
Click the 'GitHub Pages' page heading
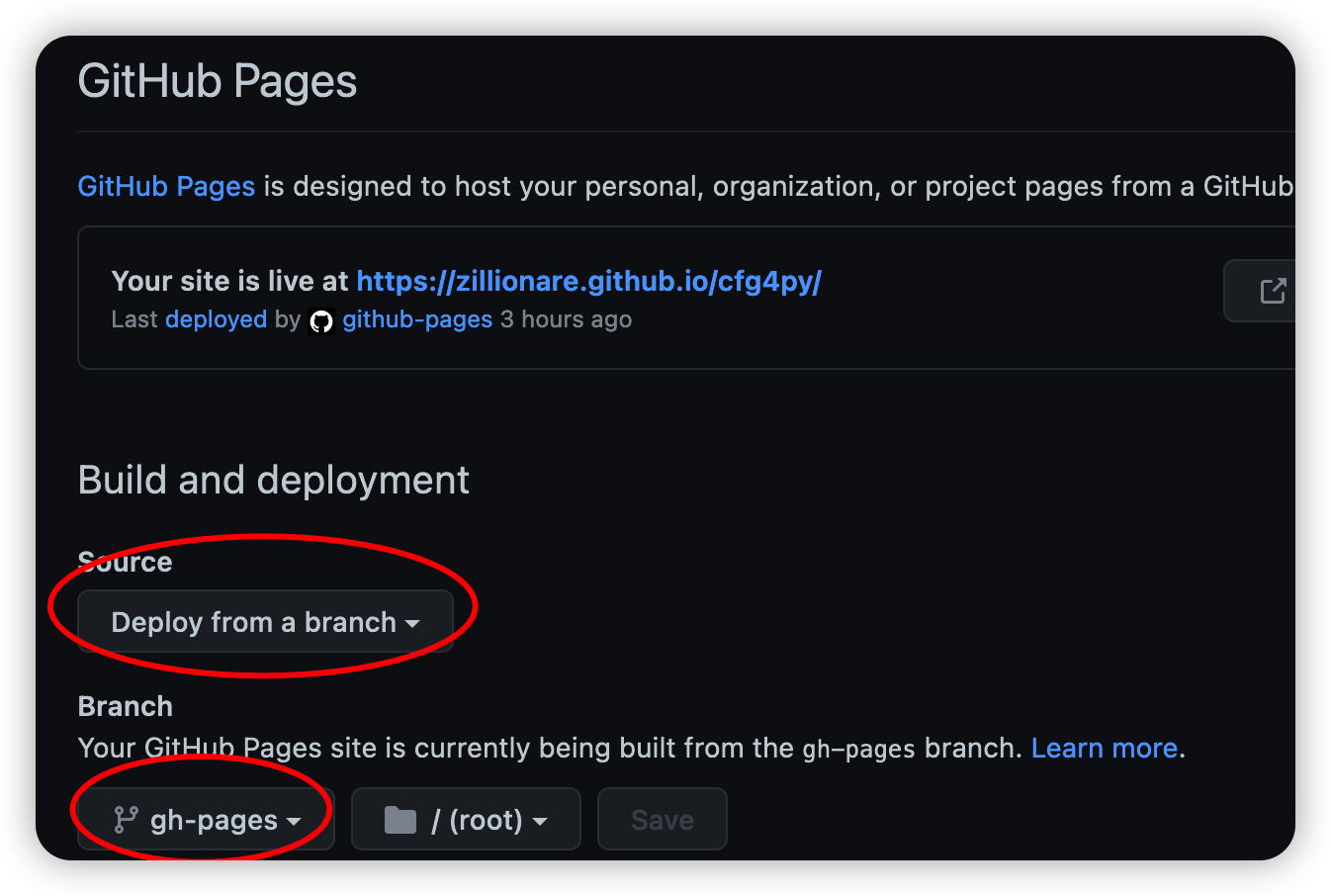(x=218, y=81)
